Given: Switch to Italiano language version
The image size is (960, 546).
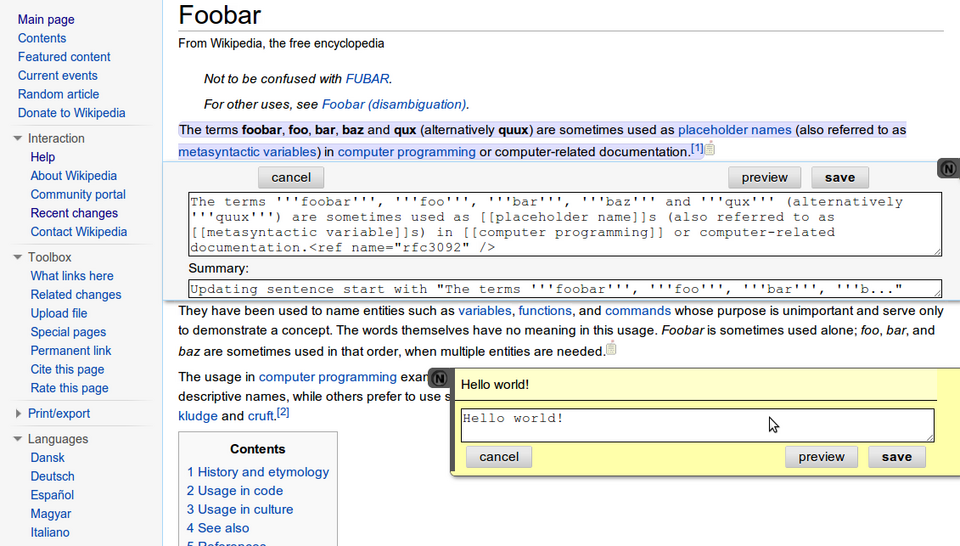Looking at the screenshot, I should (x=50, y=533).
